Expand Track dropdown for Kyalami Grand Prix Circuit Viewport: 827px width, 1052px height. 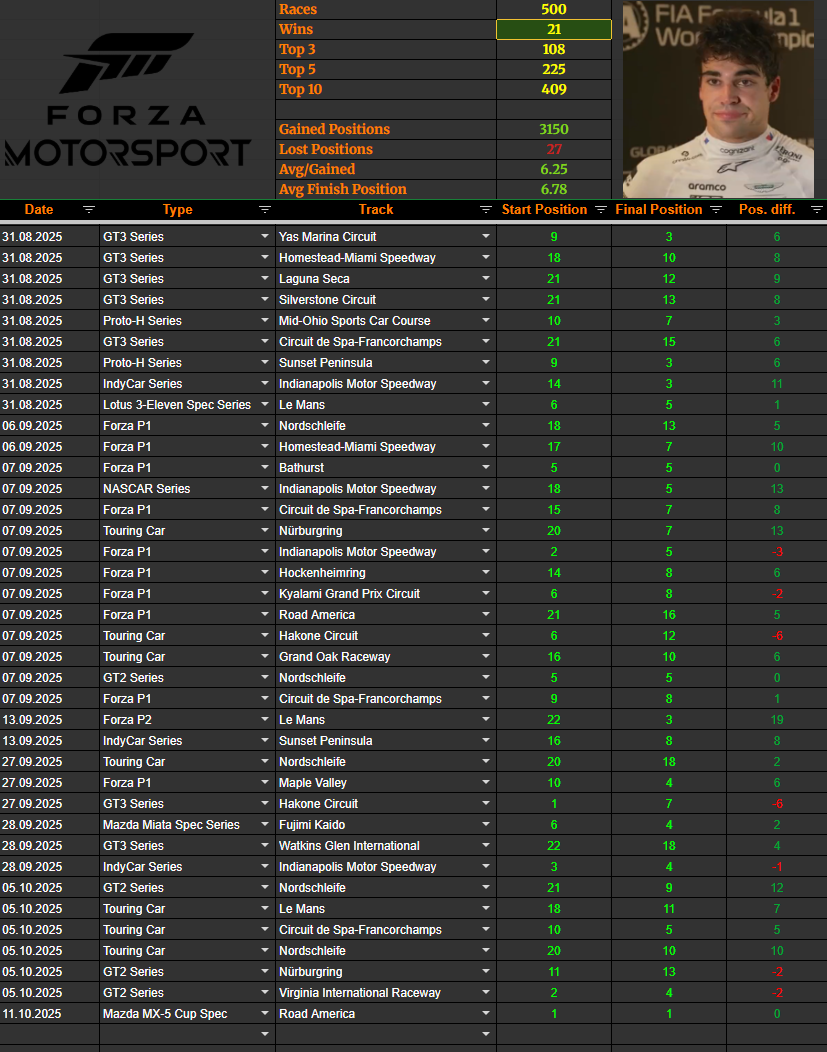pos(486,594)
